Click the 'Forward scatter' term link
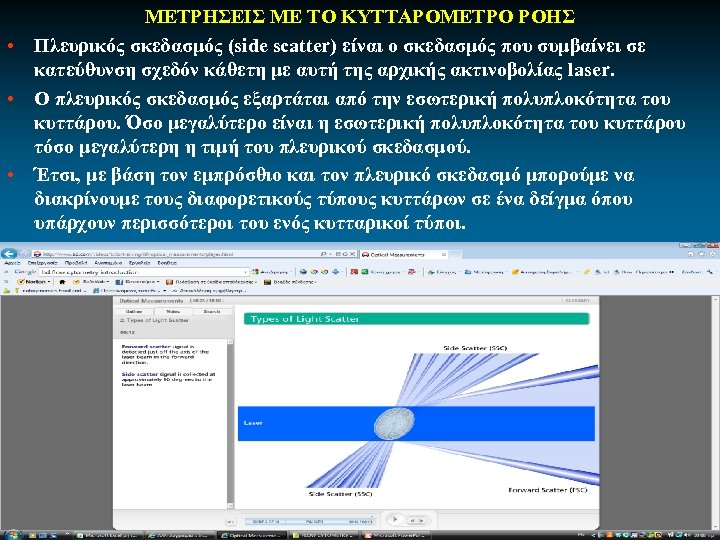Image resolution: width=720 pixels, height=540 pixels. coord(146,347)
